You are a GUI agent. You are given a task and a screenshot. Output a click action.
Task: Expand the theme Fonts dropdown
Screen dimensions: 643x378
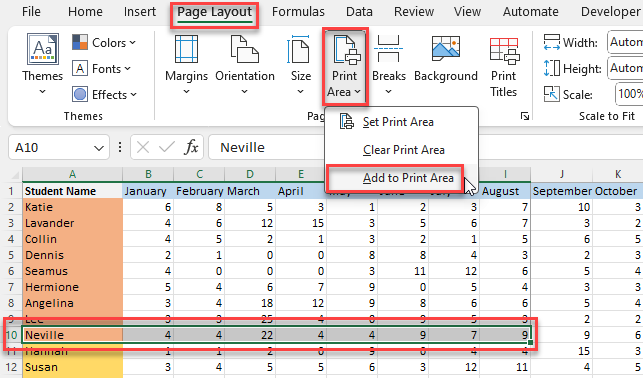point(102,68)
